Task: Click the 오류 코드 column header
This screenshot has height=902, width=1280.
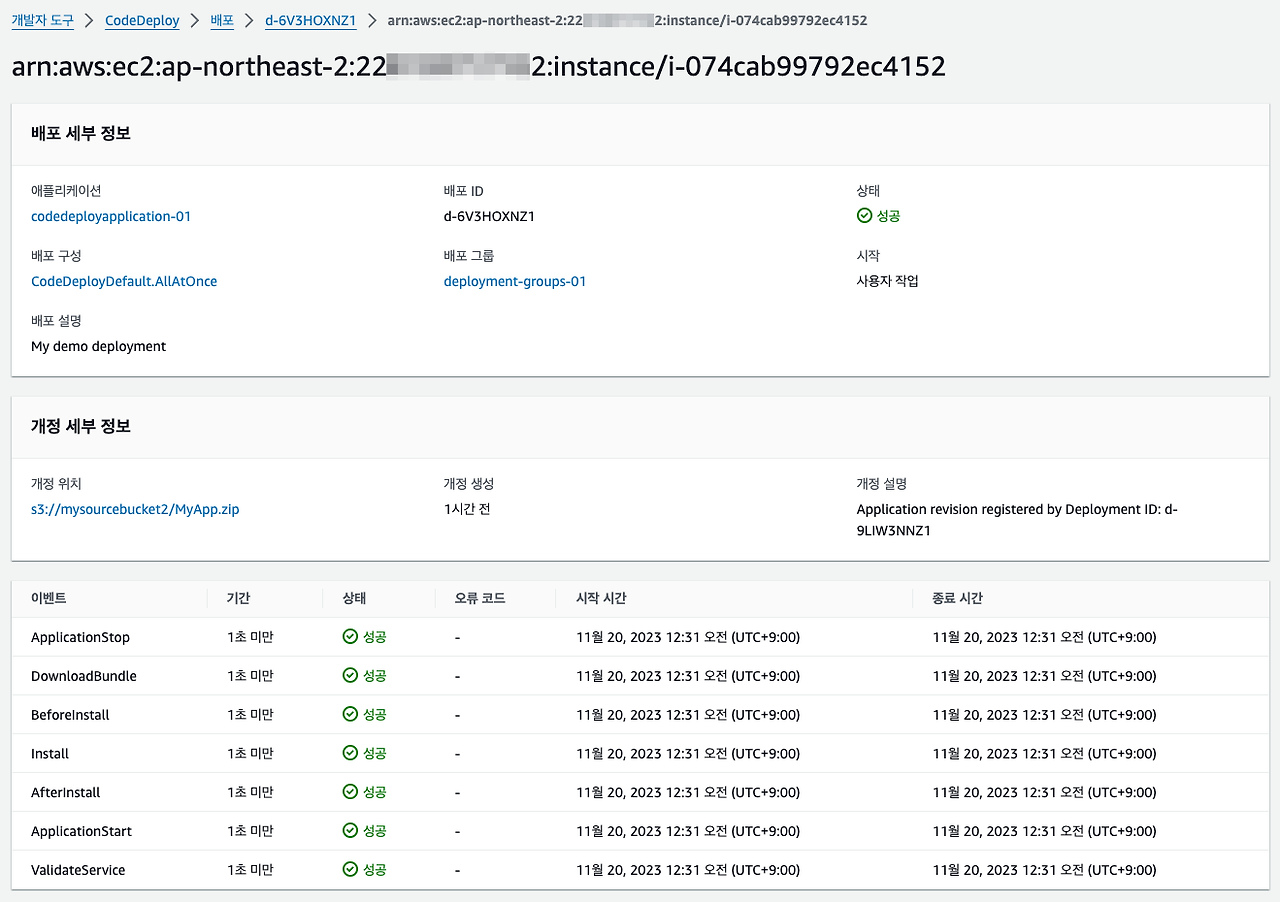Action: (x=480, y=598)
